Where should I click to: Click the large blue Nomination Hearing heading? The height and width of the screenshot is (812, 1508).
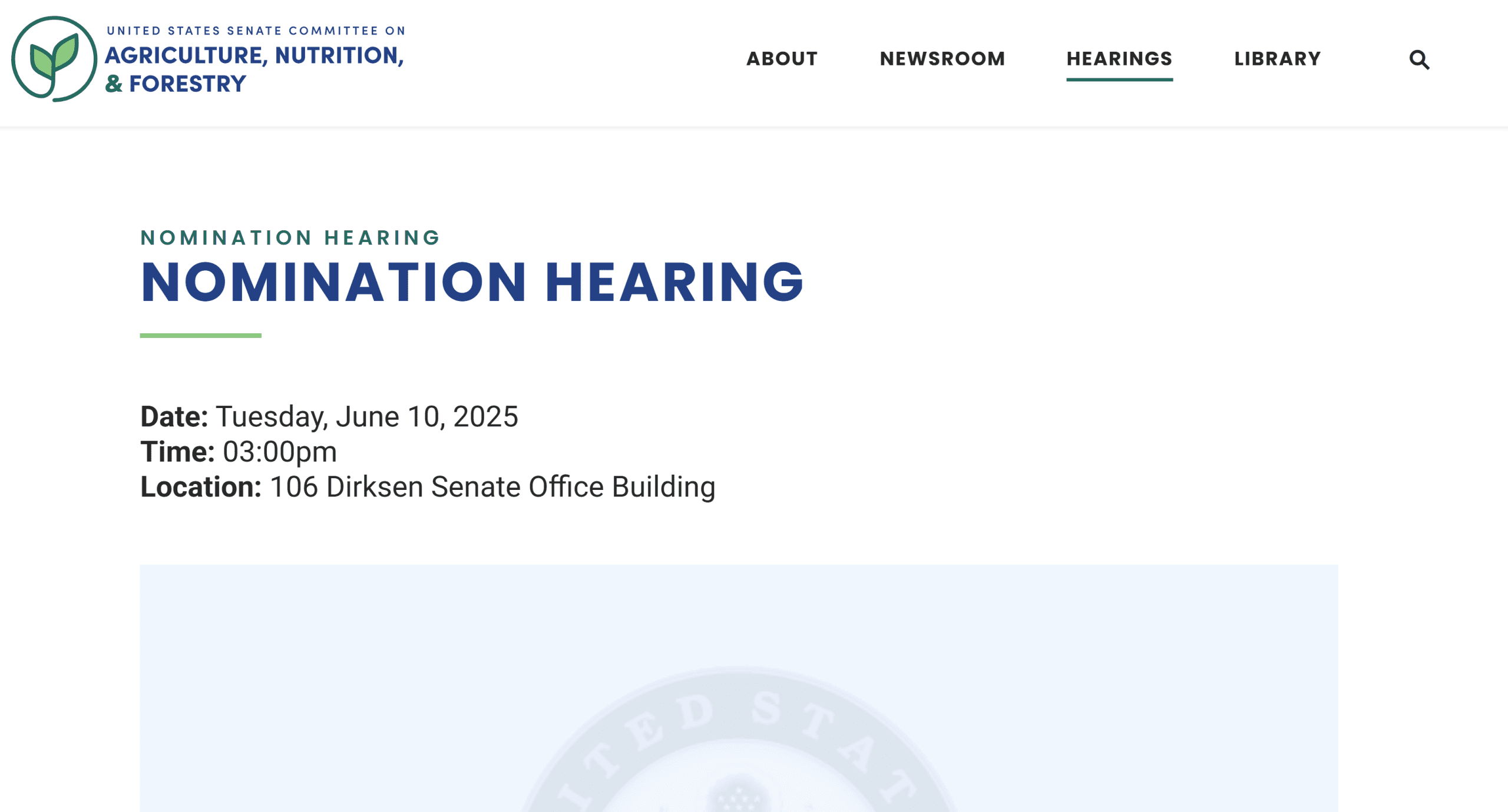click(x=472, y=282)
